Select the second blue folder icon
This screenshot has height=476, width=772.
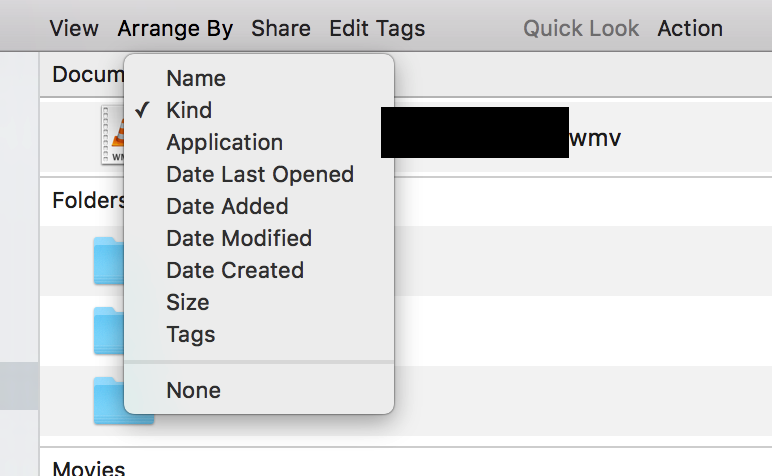[x=109, y=331]
